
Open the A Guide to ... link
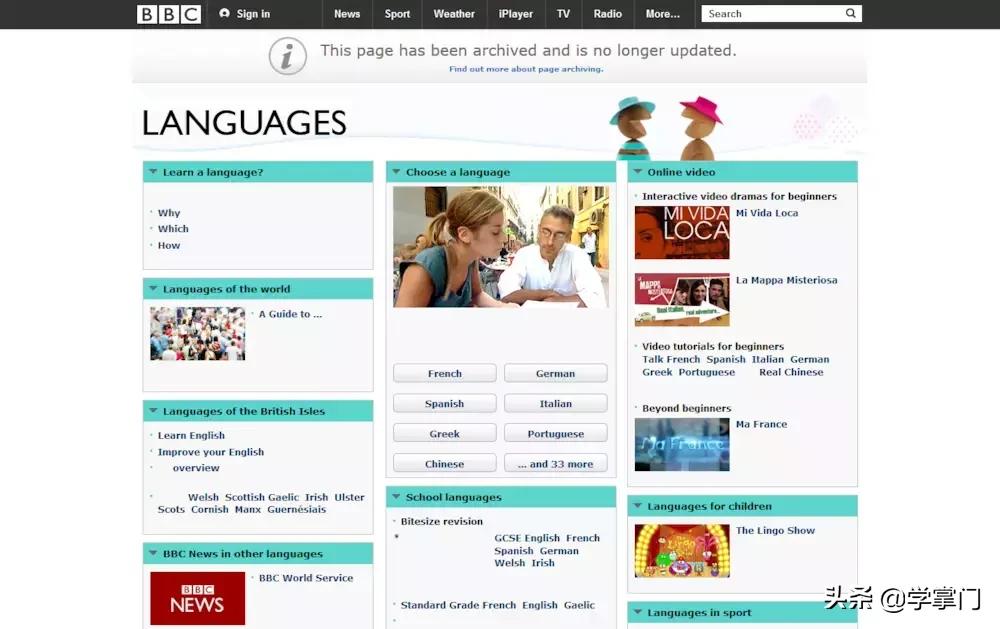point(290,314)
